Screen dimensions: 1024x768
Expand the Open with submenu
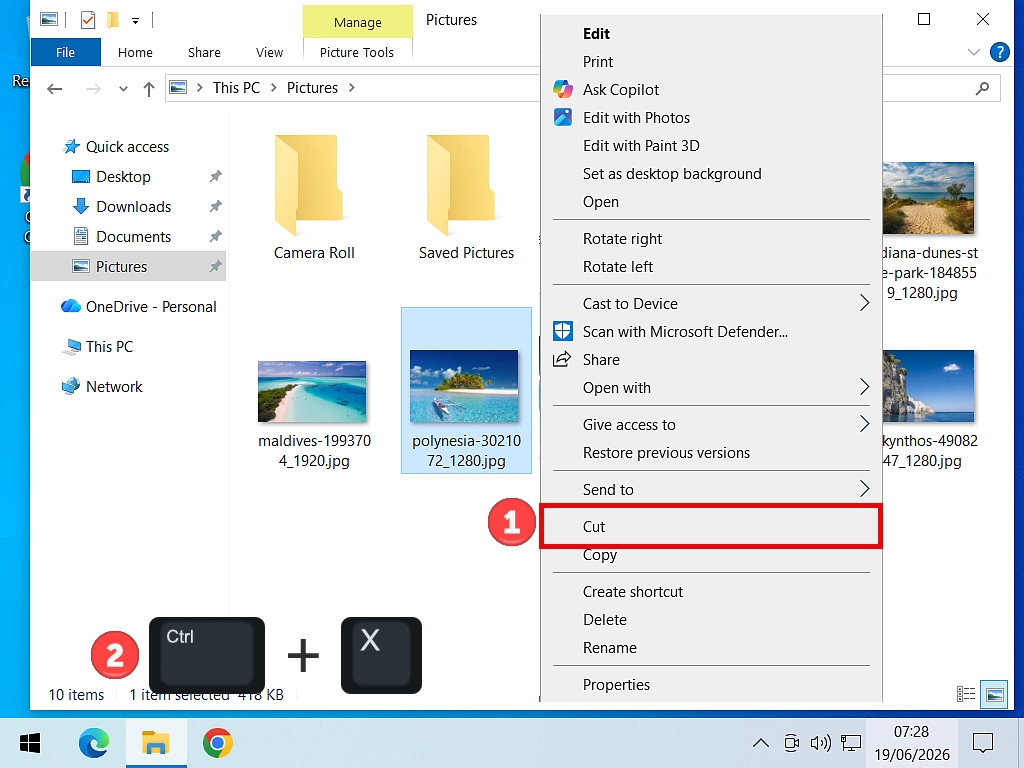coord(864,387)
